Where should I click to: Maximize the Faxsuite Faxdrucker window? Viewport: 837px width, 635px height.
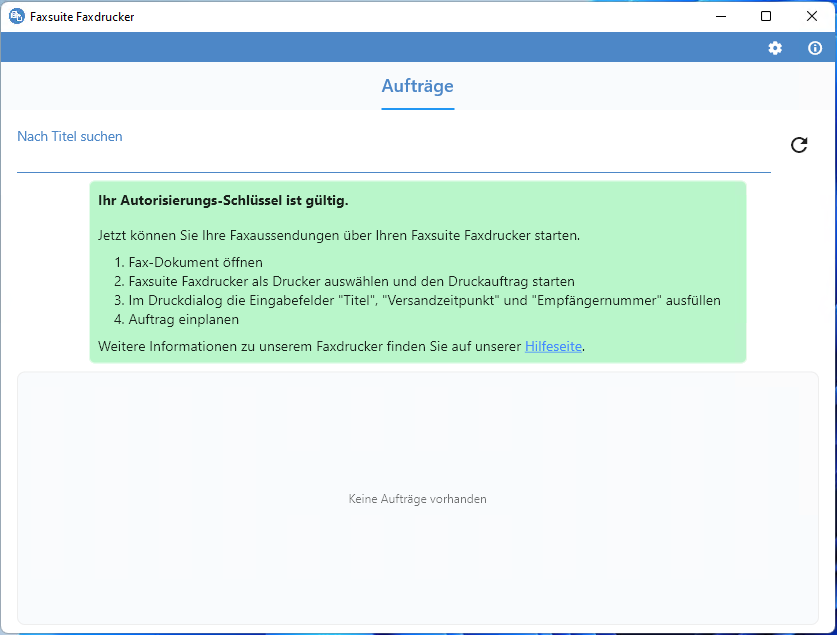pos(766,17)
